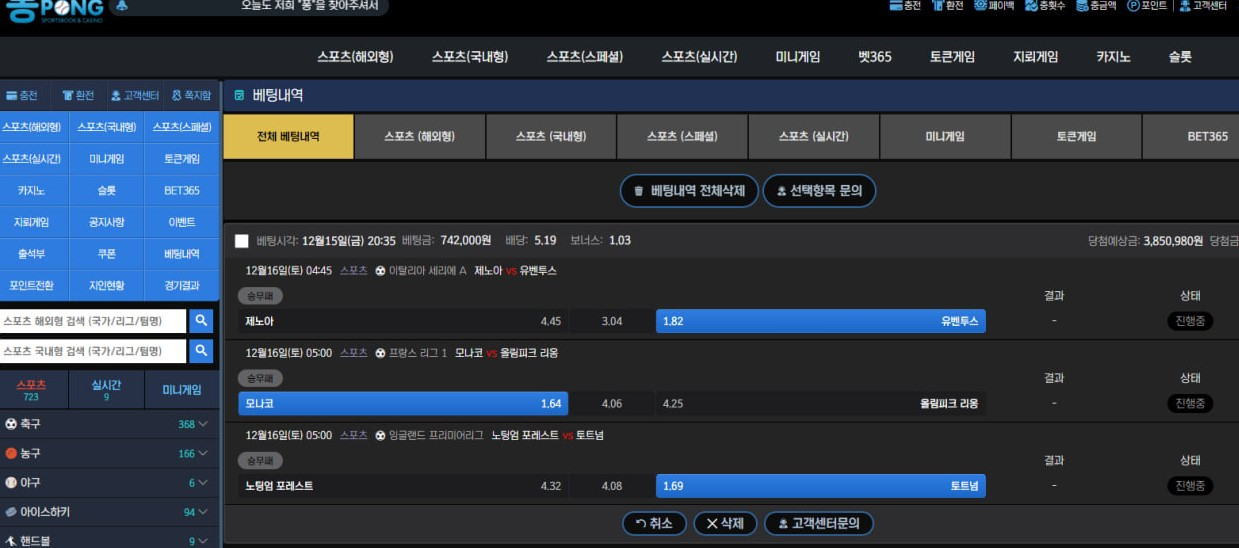Click the 고객센터문의 button under the bet slip
Image resolution: width=1239 pixels, height=548 pixels.
(x=818, y=523)
